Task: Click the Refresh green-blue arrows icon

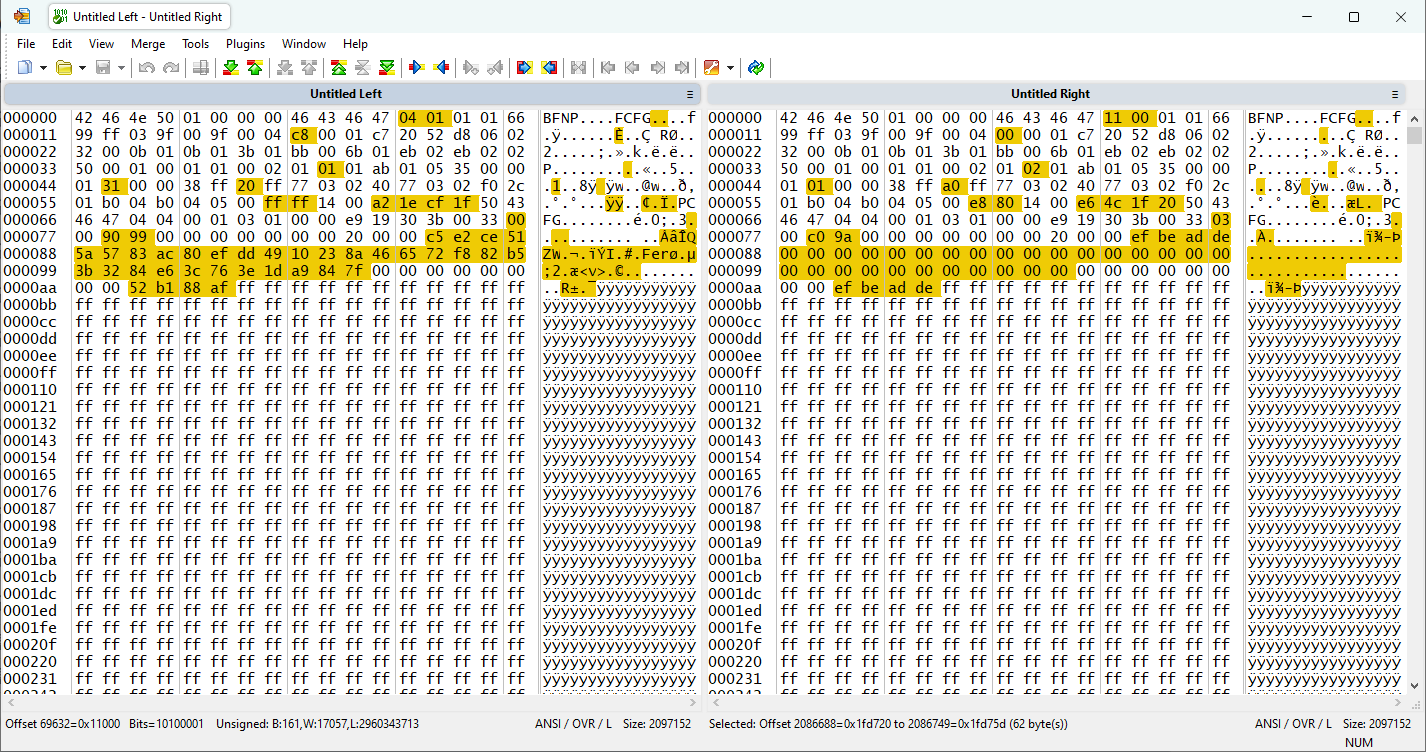Action: 756,67
